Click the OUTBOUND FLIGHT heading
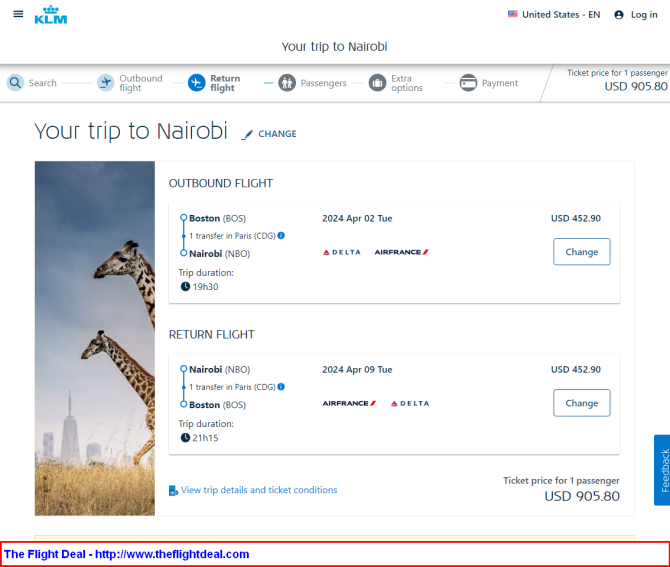Screen dimensions: 670x567 (221, 183)
